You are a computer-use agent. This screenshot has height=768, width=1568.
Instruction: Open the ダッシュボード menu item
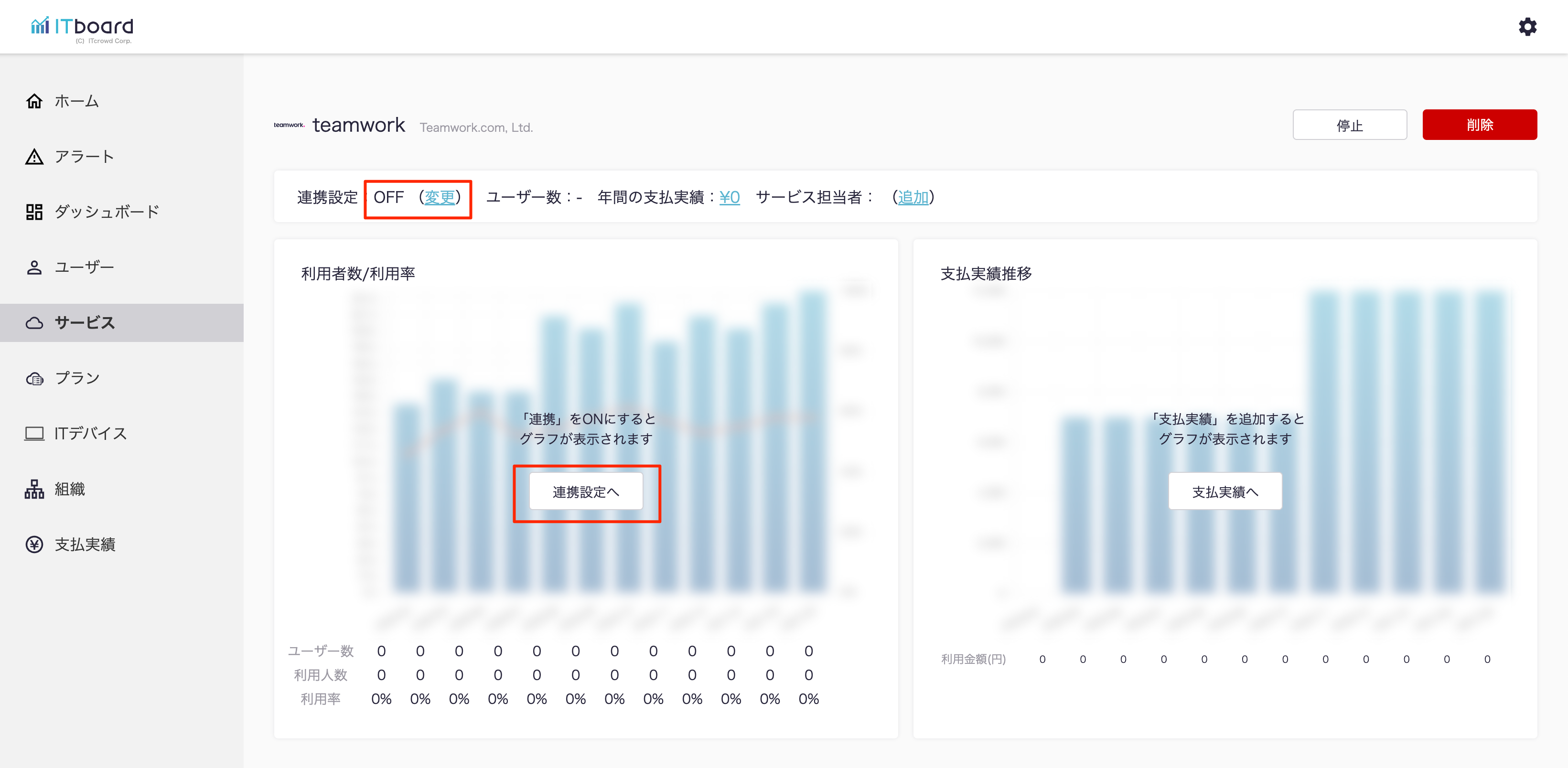click(107, 212)
